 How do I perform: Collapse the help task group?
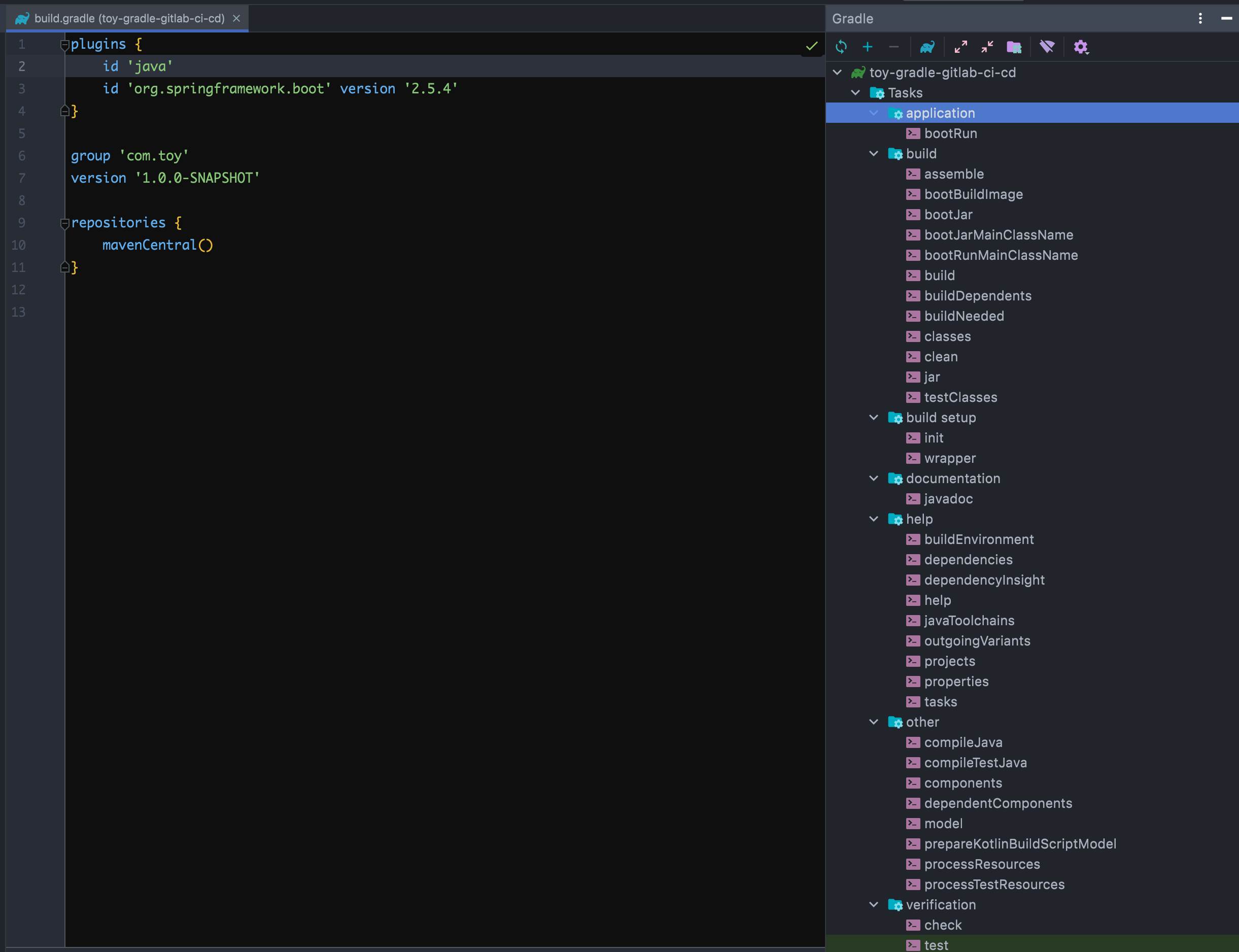(x=874, y=519)
